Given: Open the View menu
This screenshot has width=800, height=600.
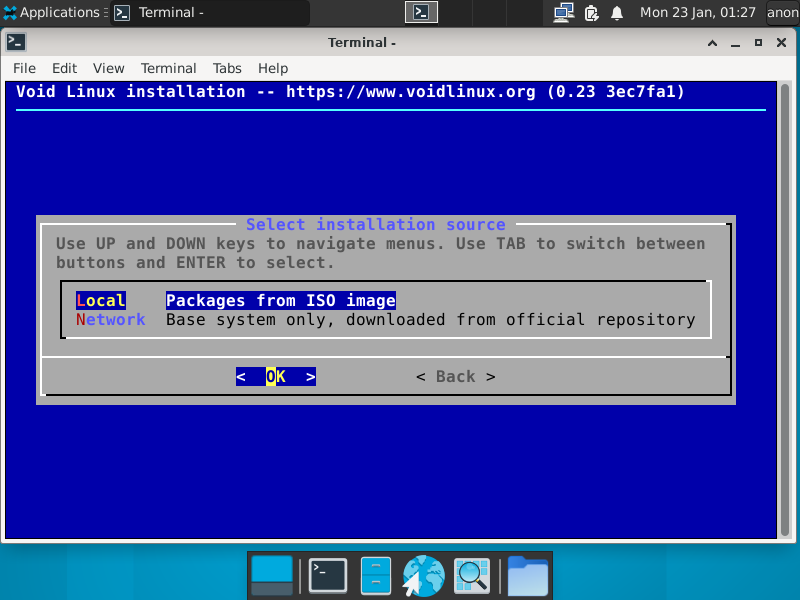Looking at the screenshot, I should [109, 68].
